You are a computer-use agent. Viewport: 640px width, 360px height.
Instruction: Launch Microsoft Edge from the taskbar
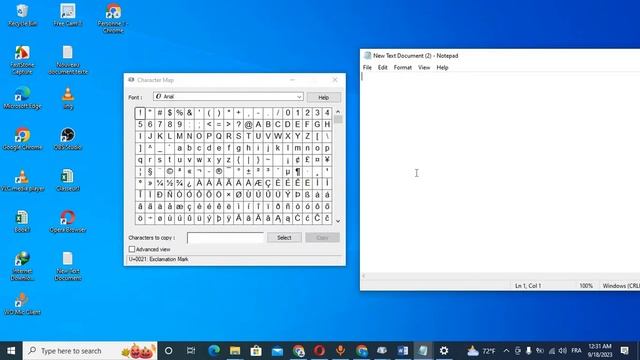click(x=214, y=351)
